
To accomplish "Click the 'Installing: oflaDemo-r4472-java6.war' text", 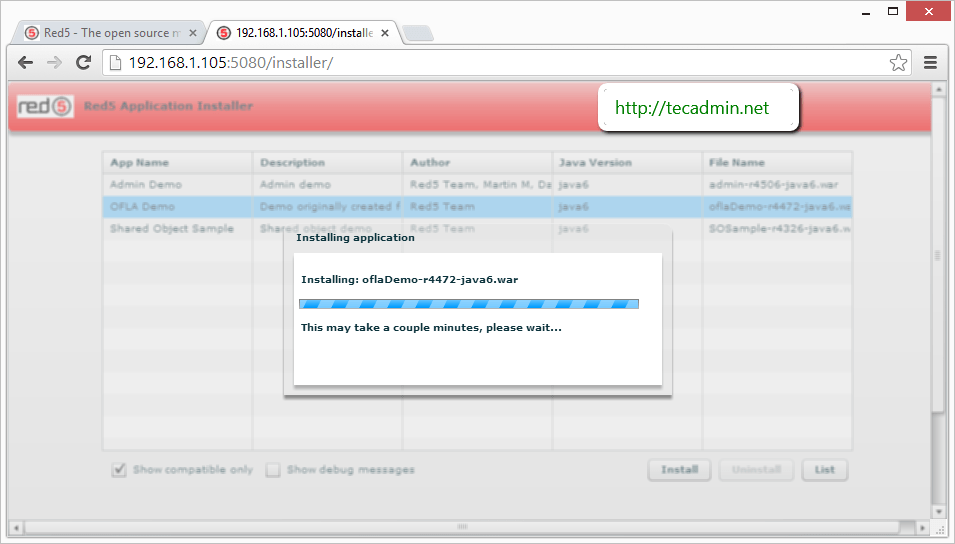I will point(409,280).
